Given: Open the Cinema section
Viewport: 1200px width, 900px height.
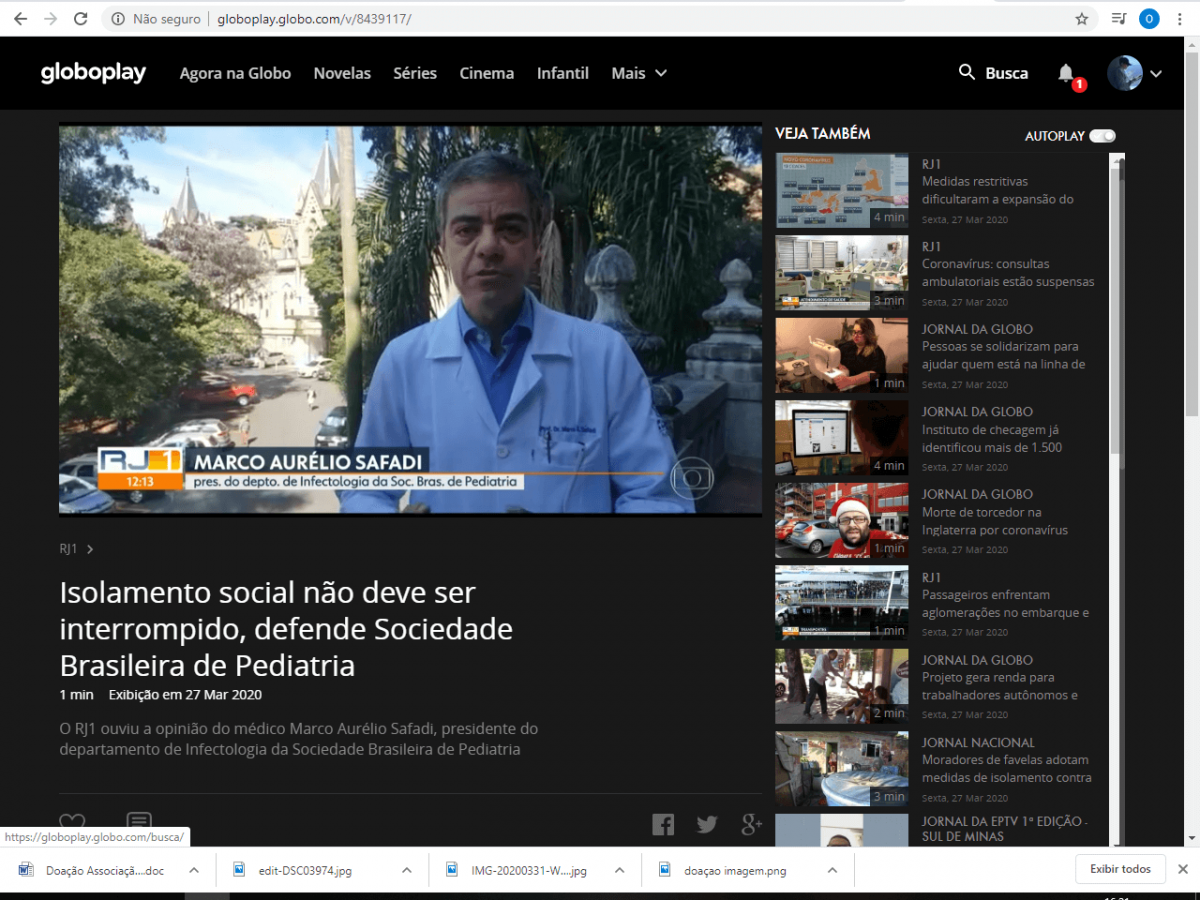Looking at the screenshot, I should click(487, 73).
